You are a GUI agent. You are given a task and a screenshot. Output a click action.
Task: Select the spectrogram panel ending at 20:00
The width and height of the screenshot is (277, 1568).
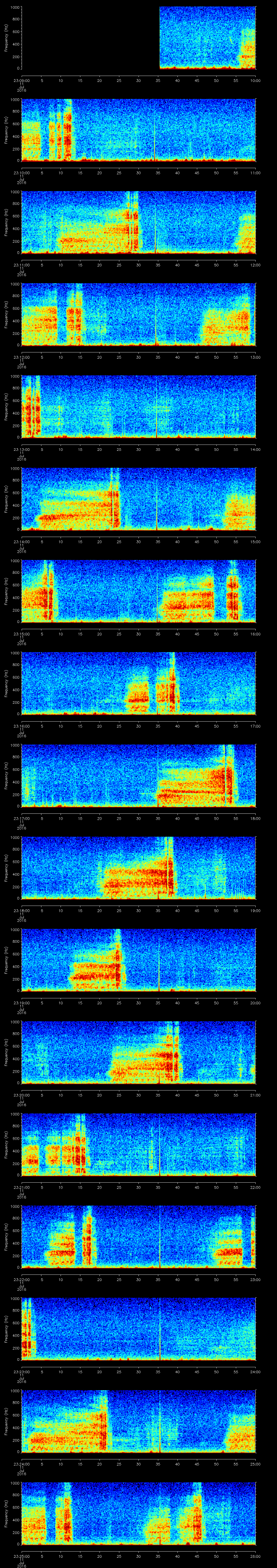(138, 960)
